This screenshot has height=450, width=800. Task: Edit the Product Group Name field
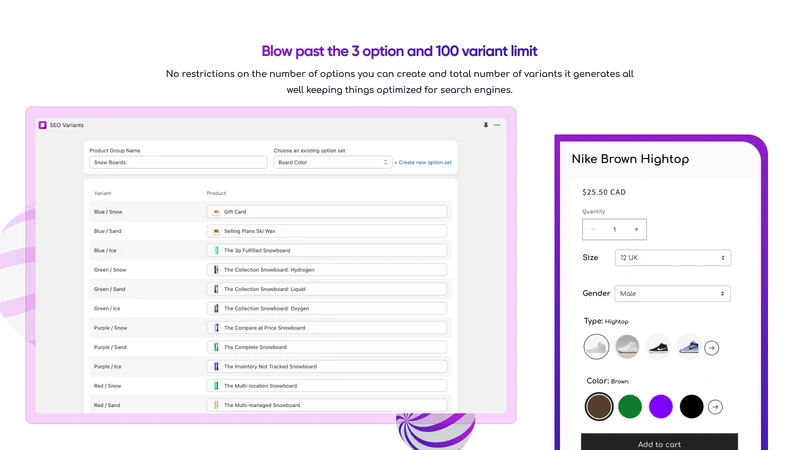point(178,162)
